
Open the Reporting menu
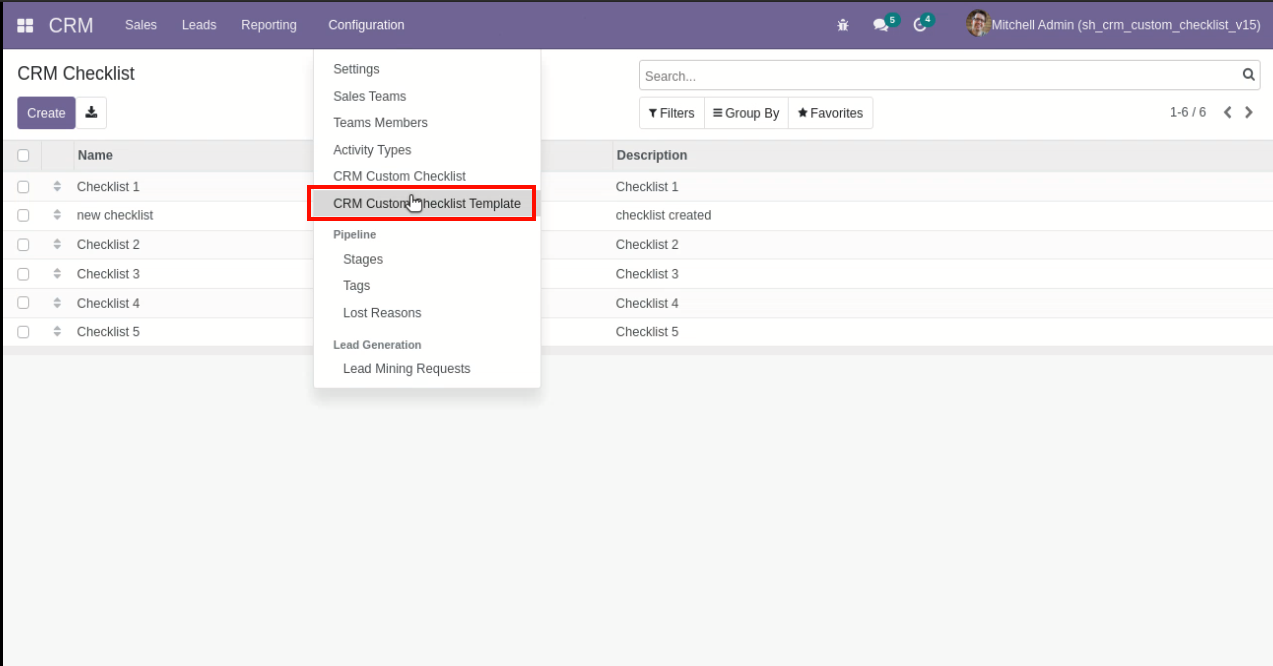[x=269, y=25]
